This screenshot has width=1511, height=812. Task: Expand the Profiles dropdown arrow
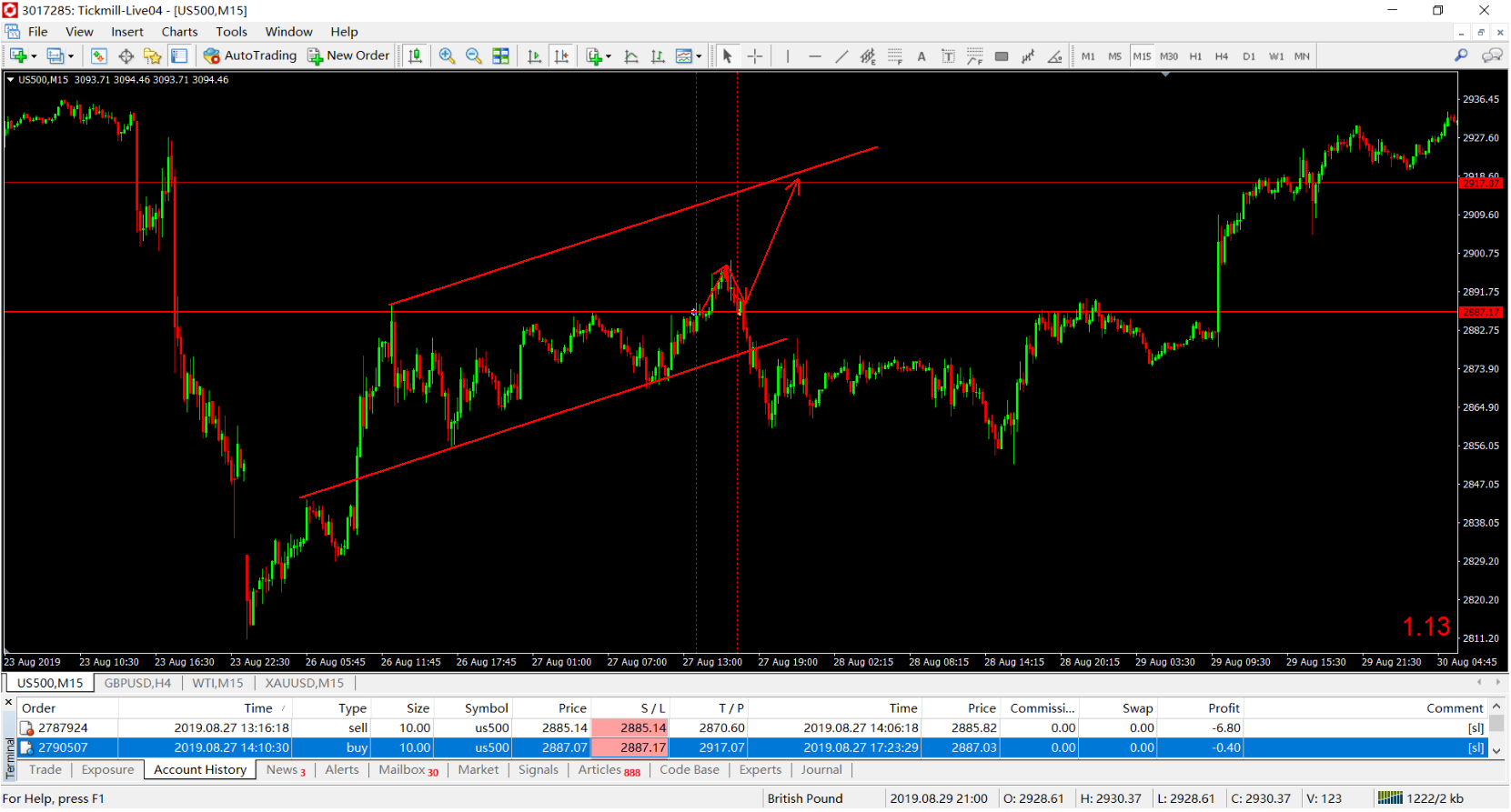(x=71, y=56)
